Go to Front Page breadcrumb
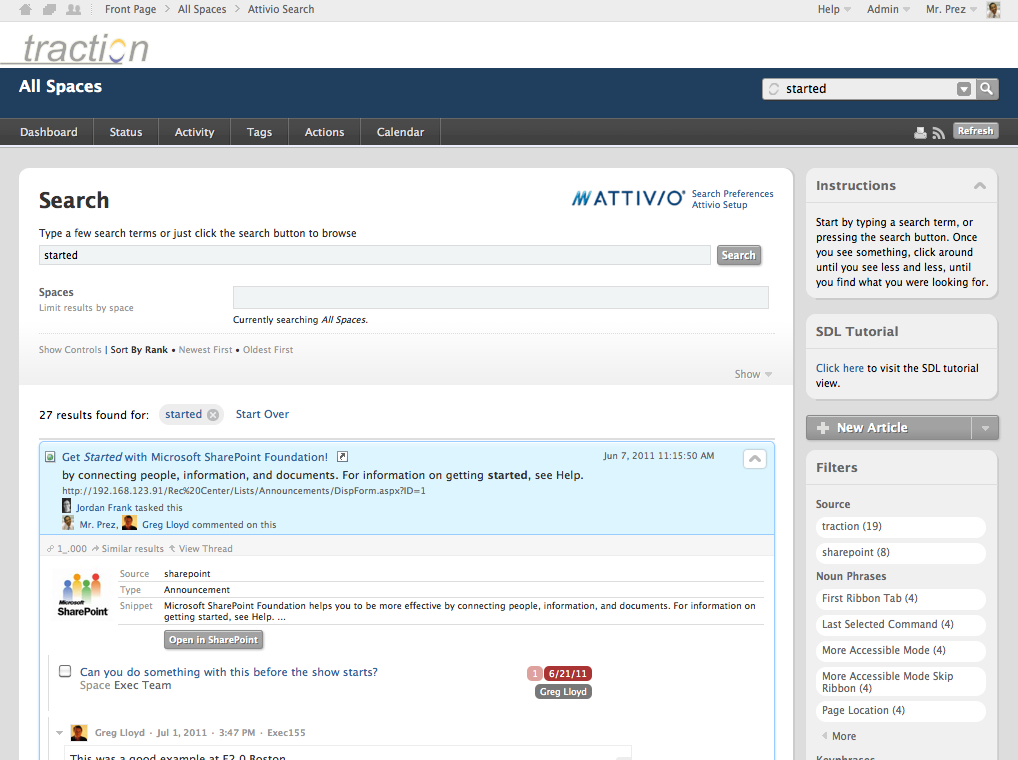1018x760 pixels. [130, 9]
